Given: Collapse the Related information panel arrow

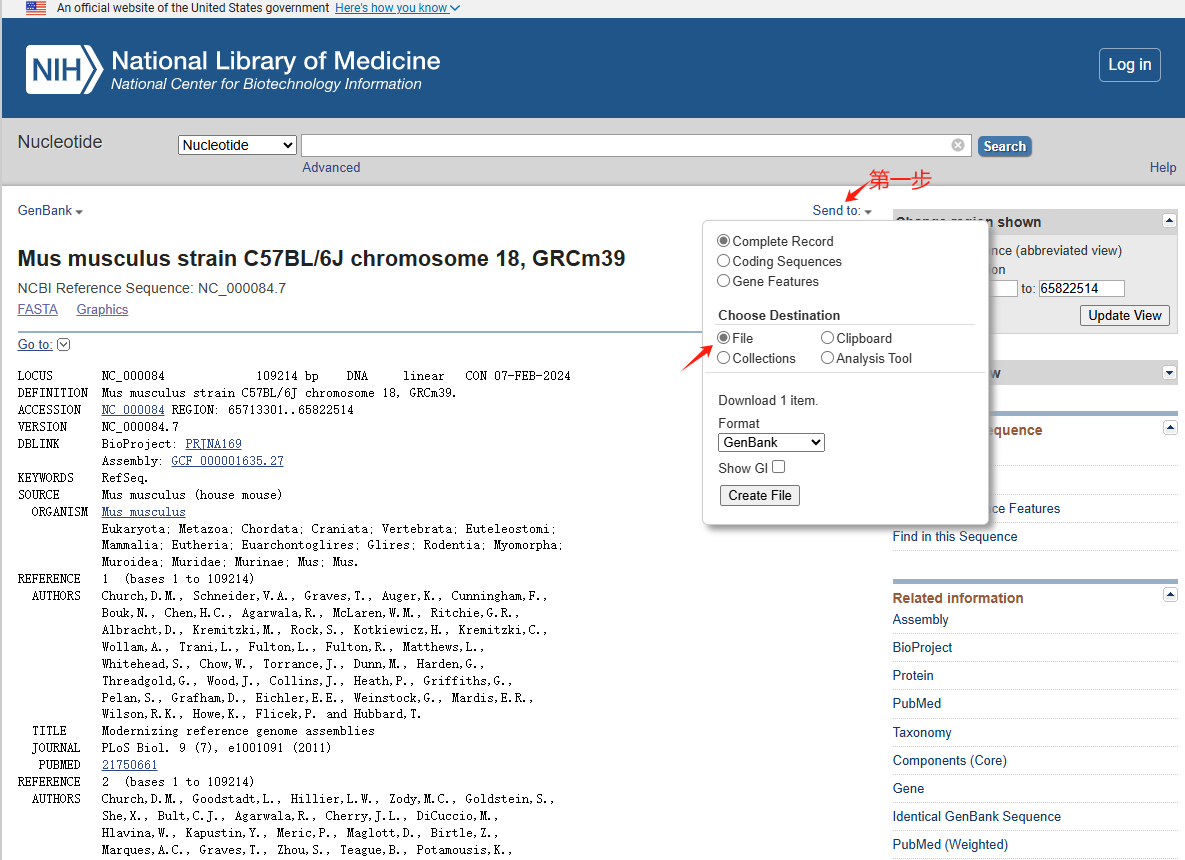Looking at the screenshot, I should click(x=1170, y=595).
